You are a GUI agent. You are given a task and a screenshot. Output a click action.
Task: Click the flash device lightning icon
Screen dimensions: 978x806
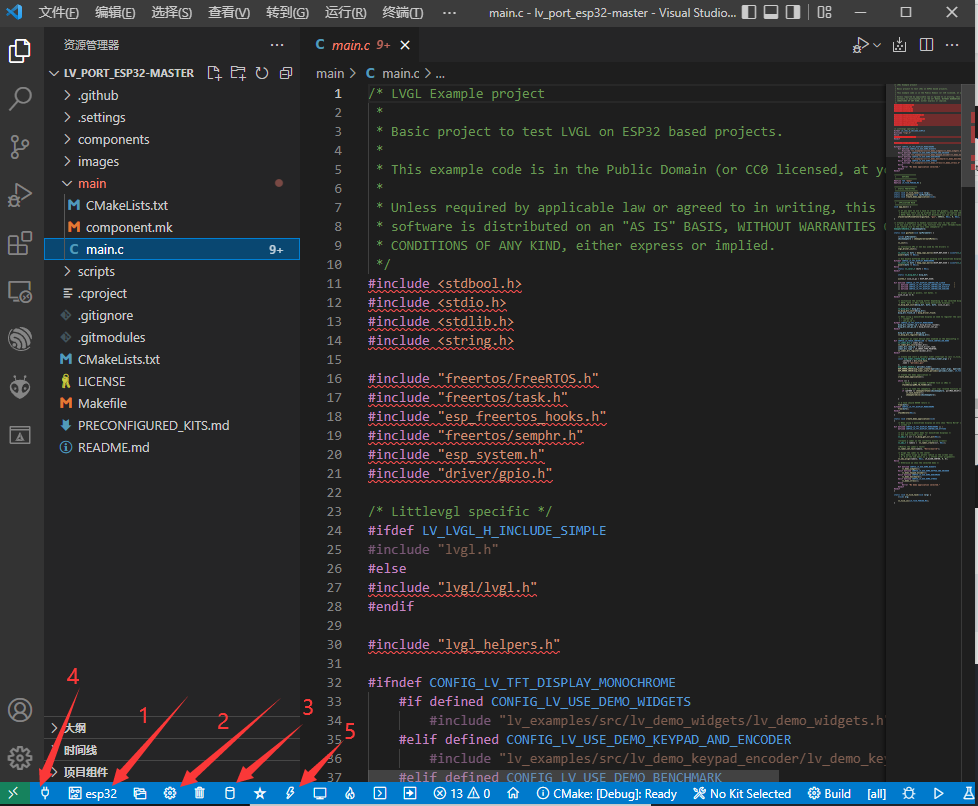coord(290,794)
